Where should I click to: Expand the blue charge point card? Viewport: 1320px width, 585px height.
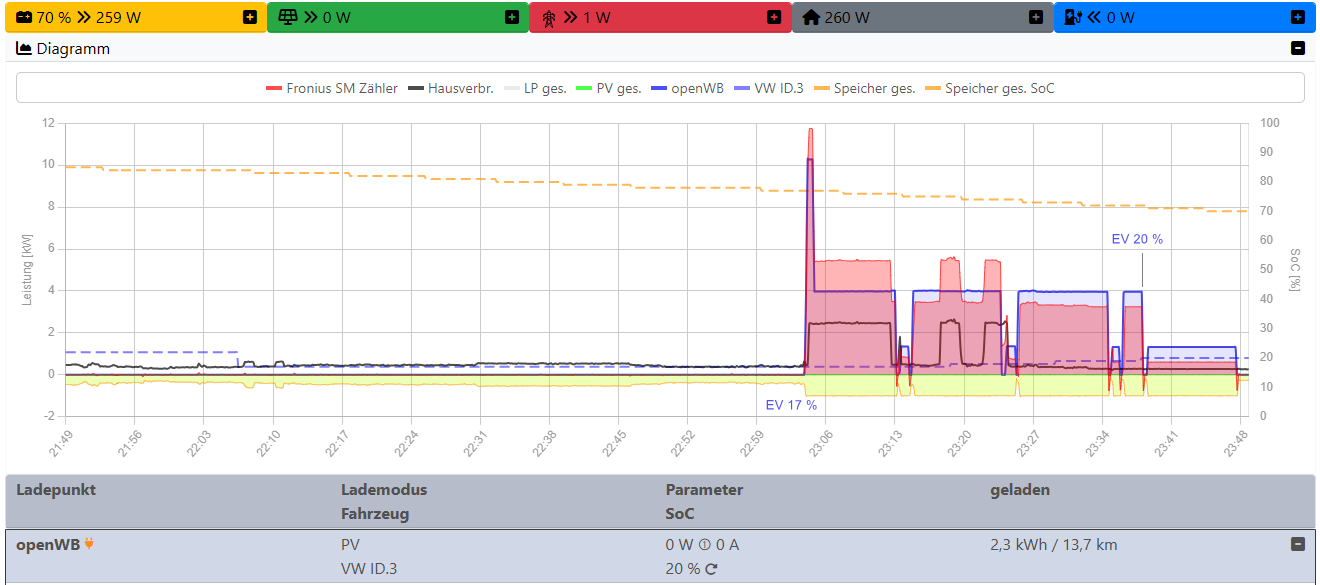pos(1298,17)
